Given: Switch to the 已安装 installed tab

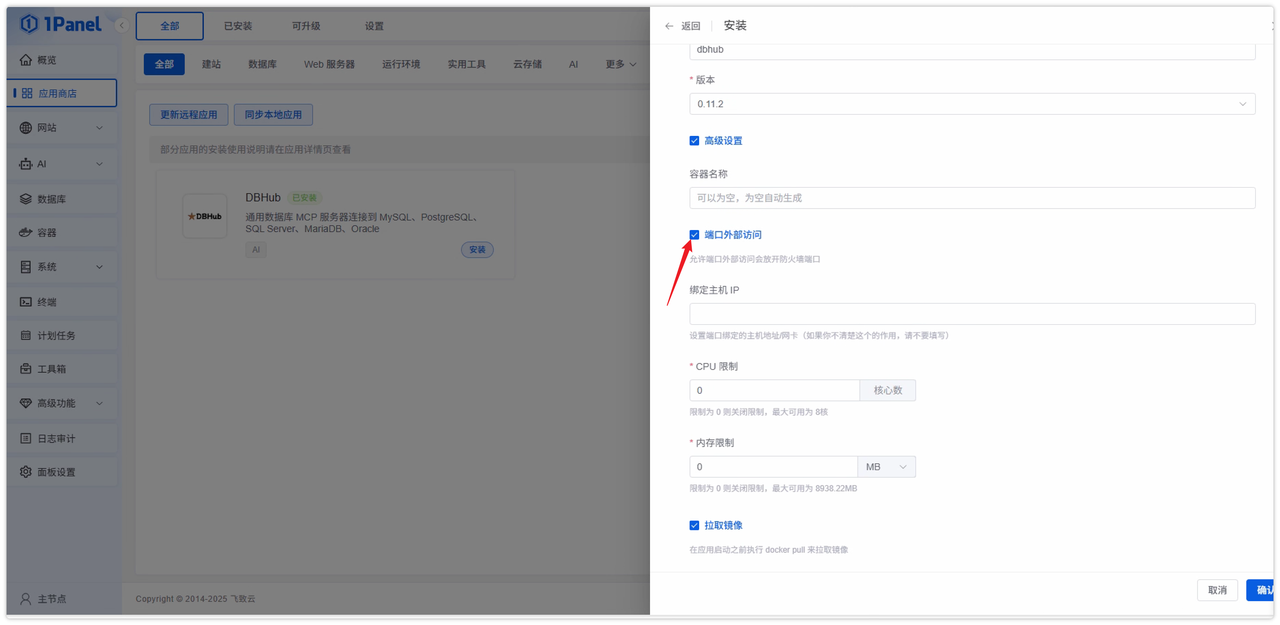Looking at the screenshot, I should [237, 25].
